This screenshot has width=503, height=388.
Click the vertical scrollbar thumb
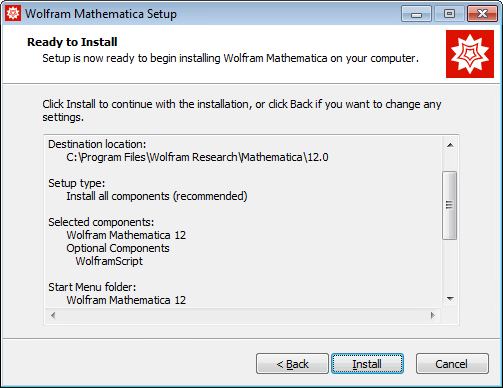click(x=449, y=205)
